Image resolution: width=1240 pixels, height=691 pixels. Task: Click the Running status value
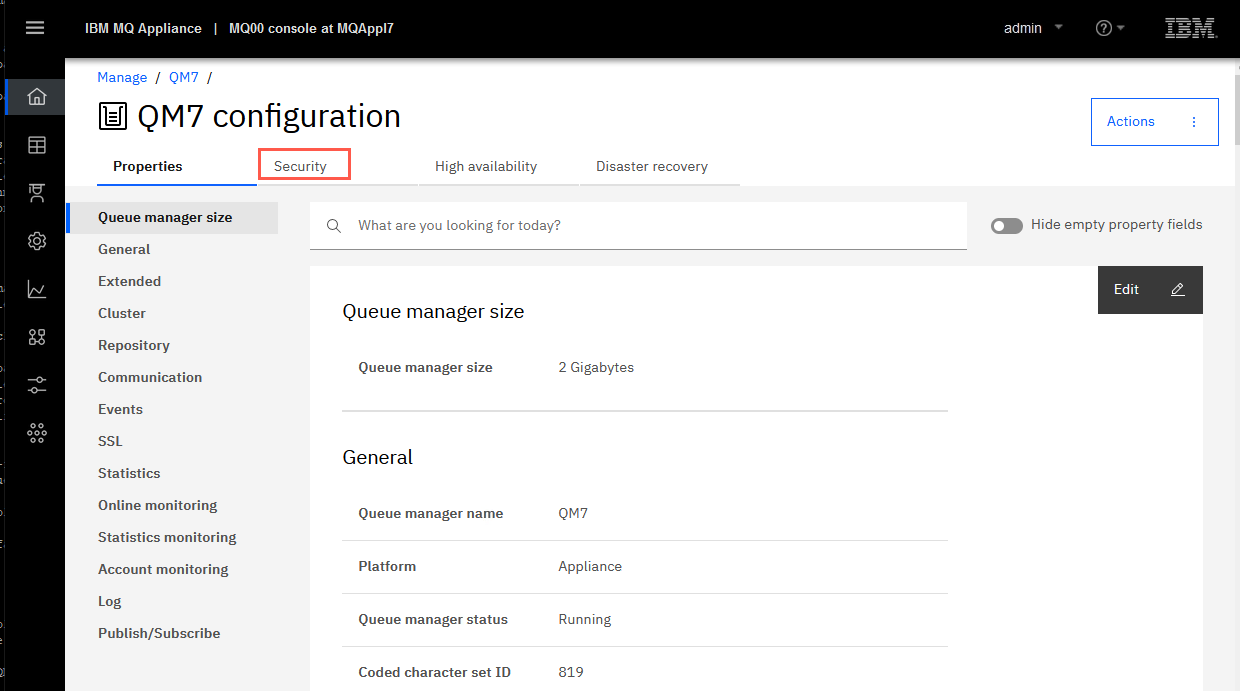click(x=584, y=620)
